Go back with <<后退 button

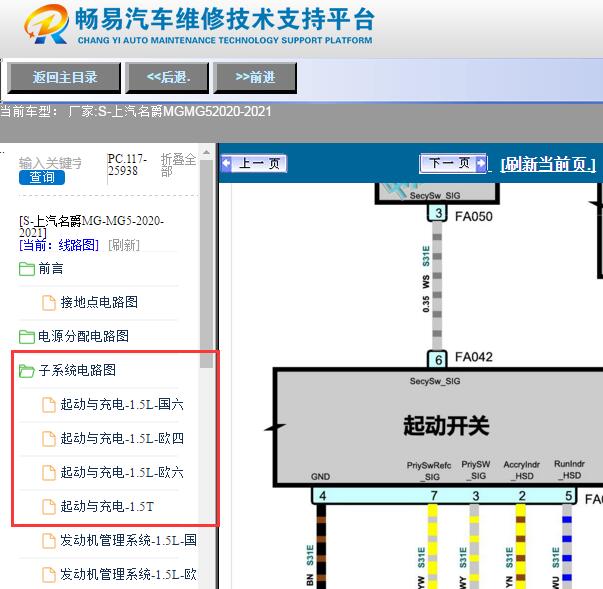coord(167,78)
